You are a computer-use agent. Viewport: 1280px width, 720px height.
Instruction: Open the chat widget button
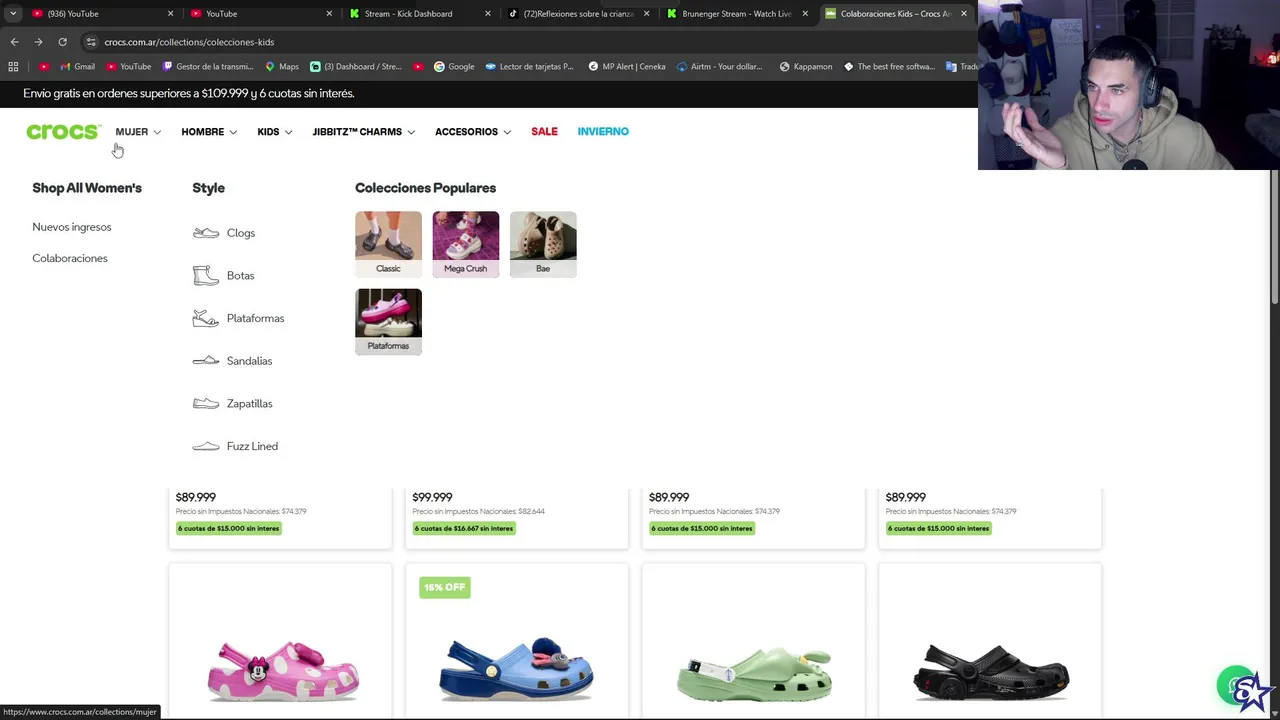click(1236, 686)
